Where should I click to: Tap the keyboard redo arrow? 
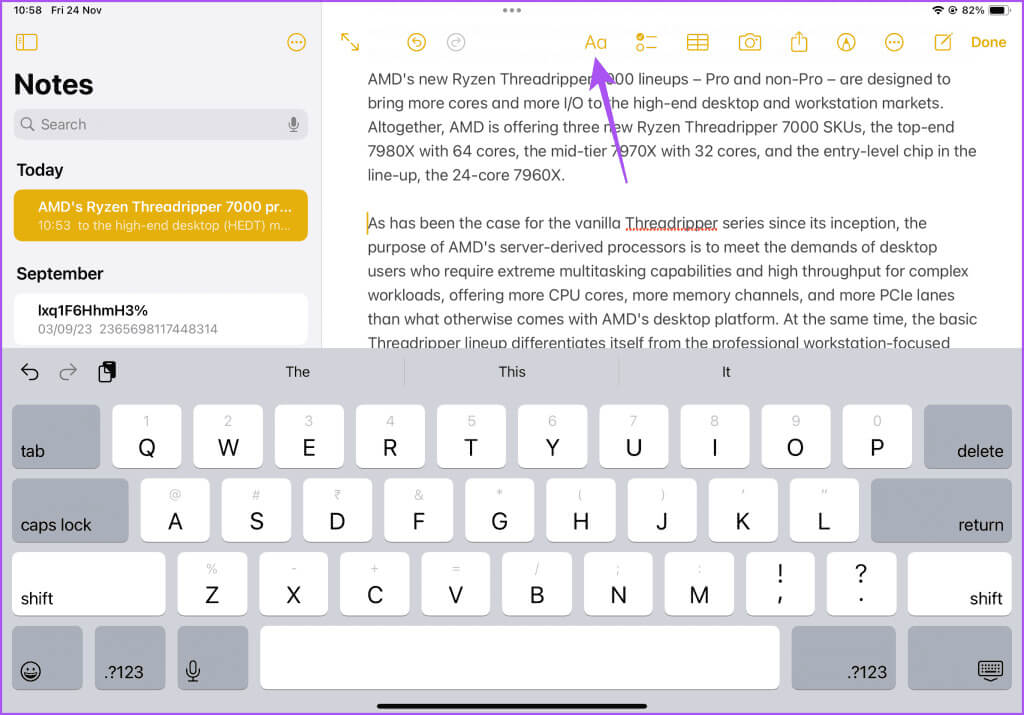pyautogui.click(x=68, y=372)
